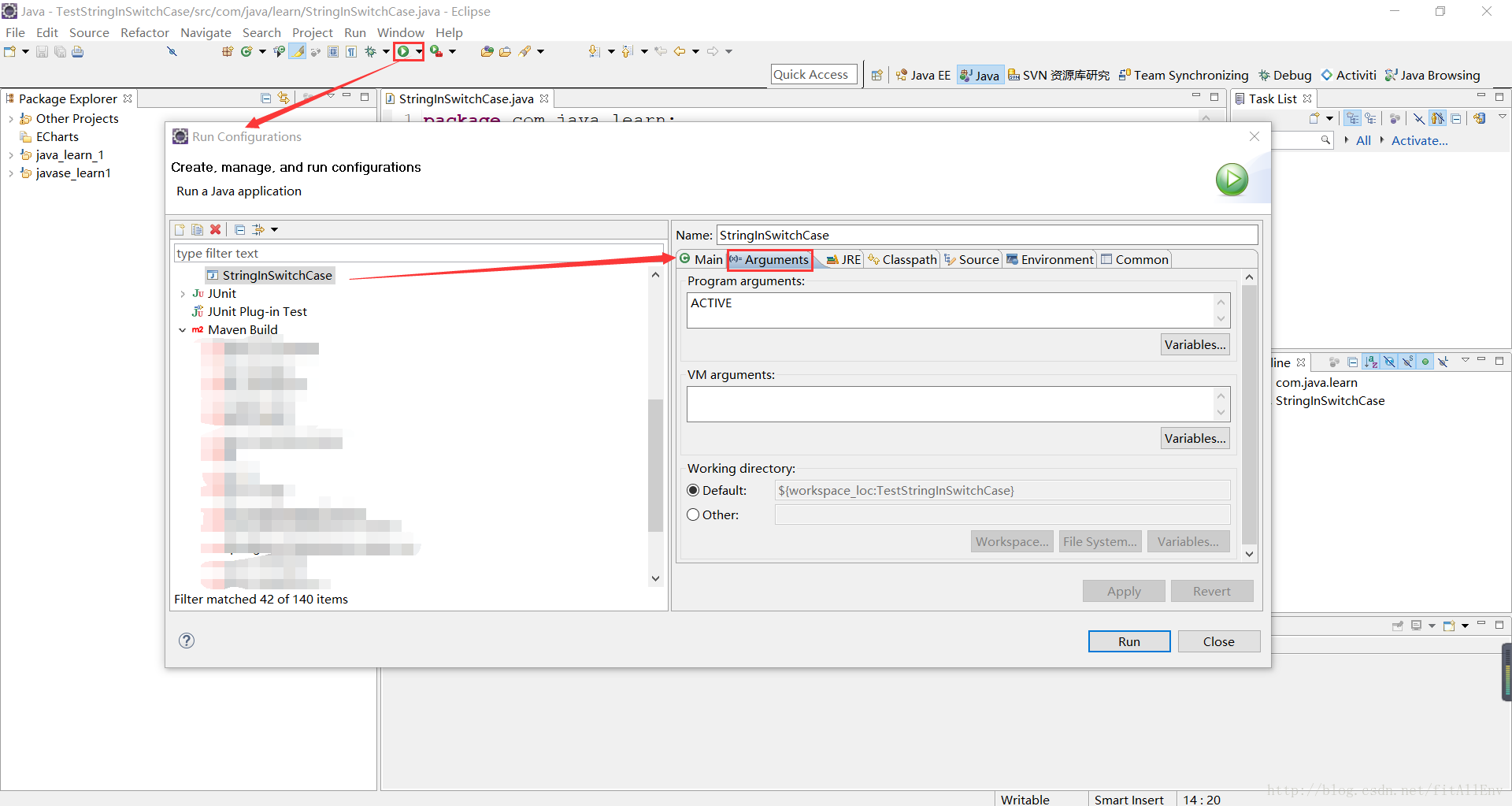
Task: Toggle Hide Local Types in Outline
Action: point(1443,362)
